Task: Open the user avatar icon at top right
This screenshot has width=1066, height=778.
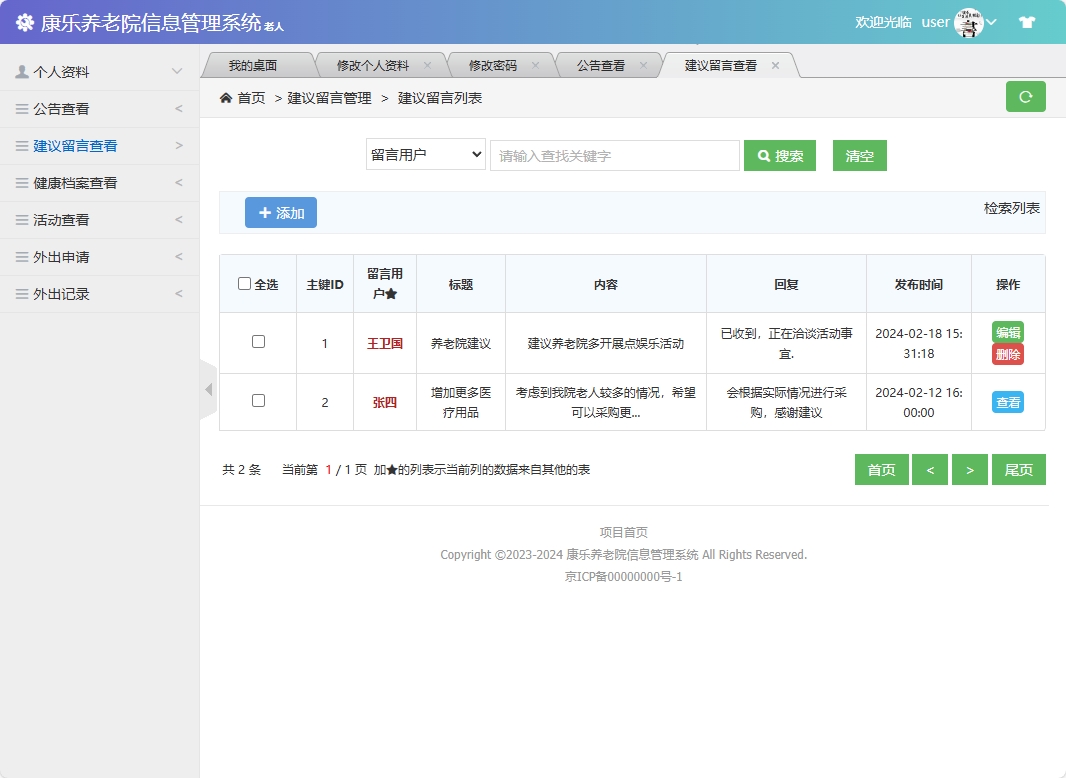Action: click(x=967, y=21)
